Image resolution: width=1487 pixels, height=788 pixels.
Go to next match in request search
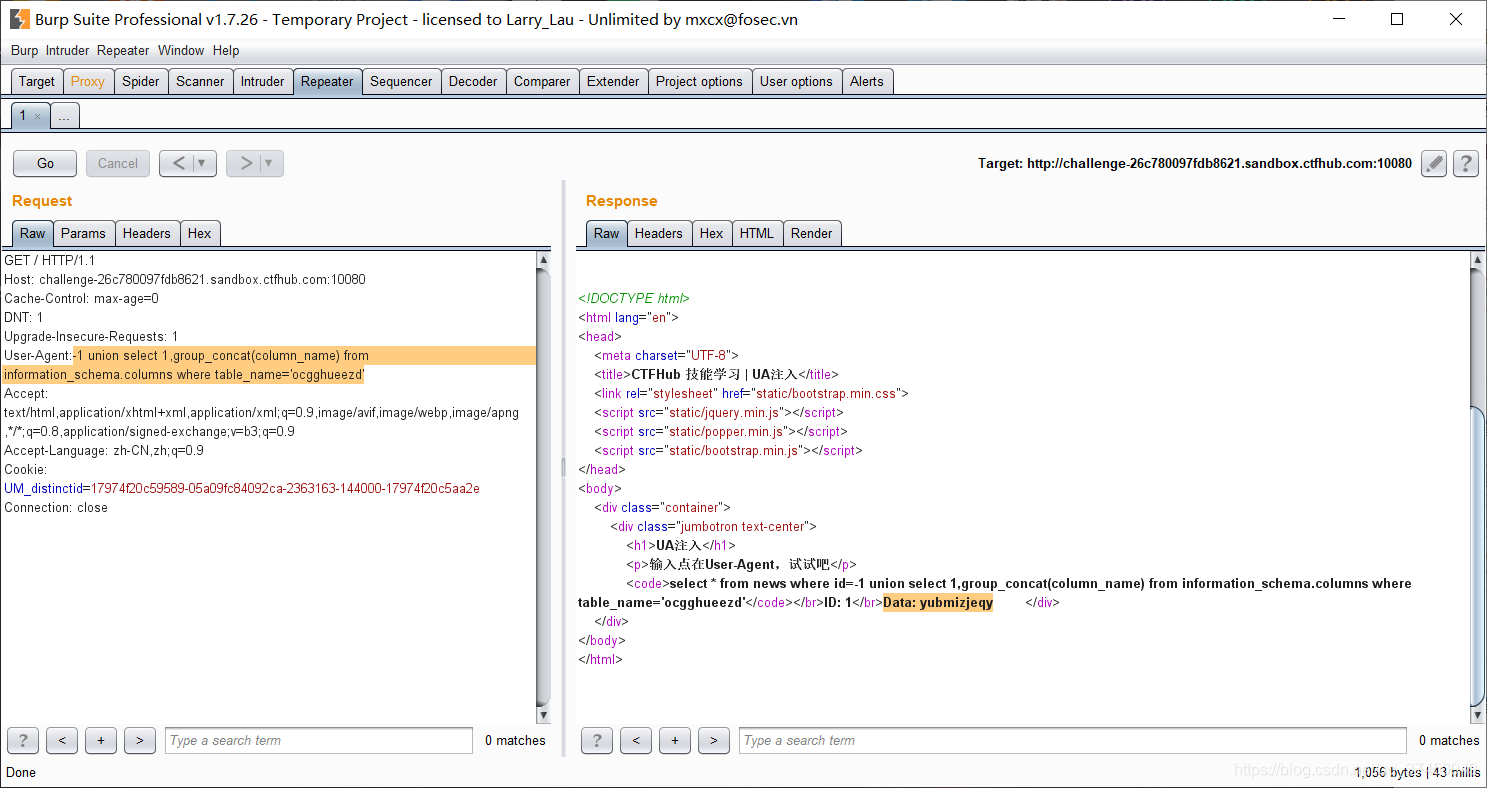coord(139,740)
